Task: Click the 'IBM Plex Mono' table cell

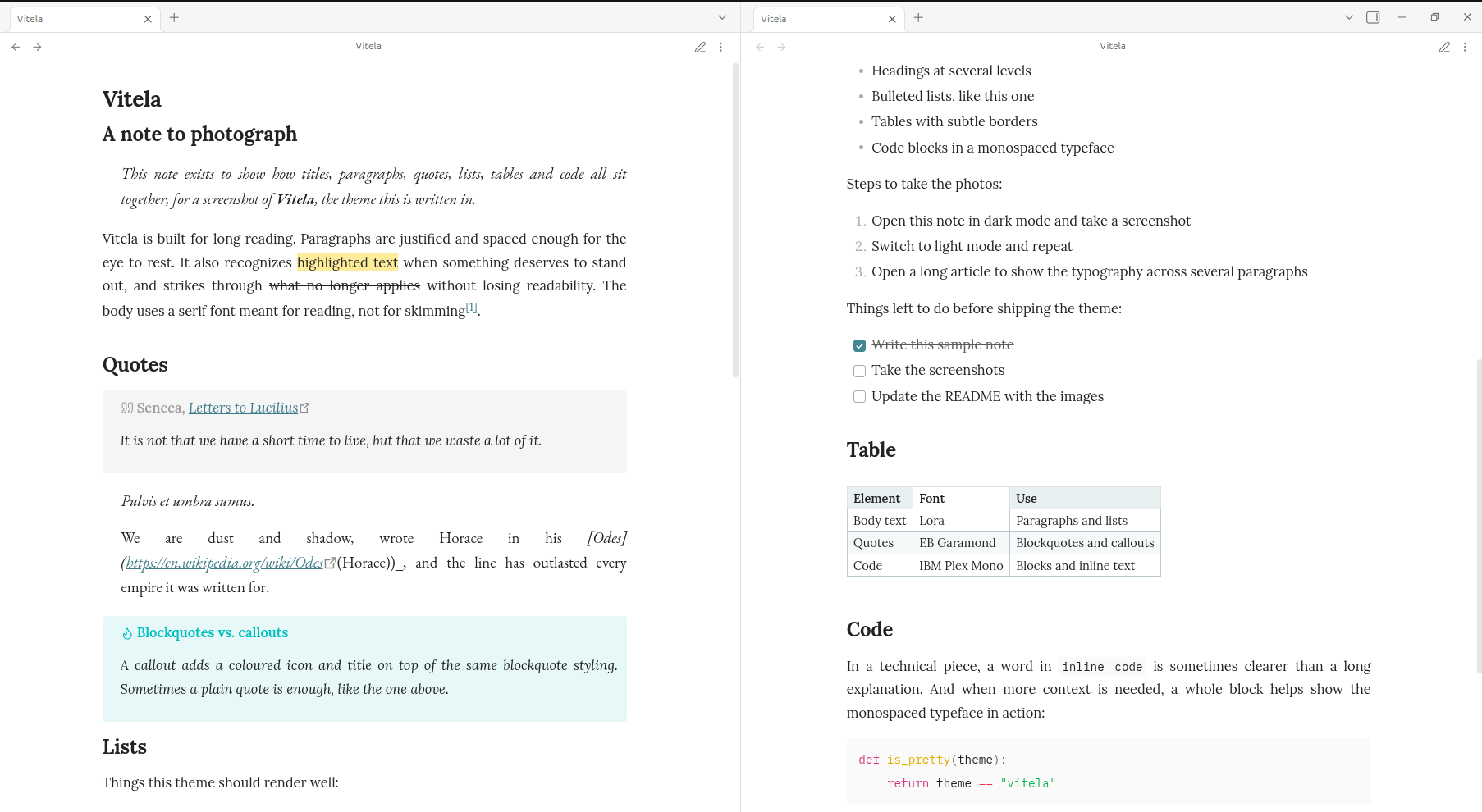Action: (x=961, y=566)
